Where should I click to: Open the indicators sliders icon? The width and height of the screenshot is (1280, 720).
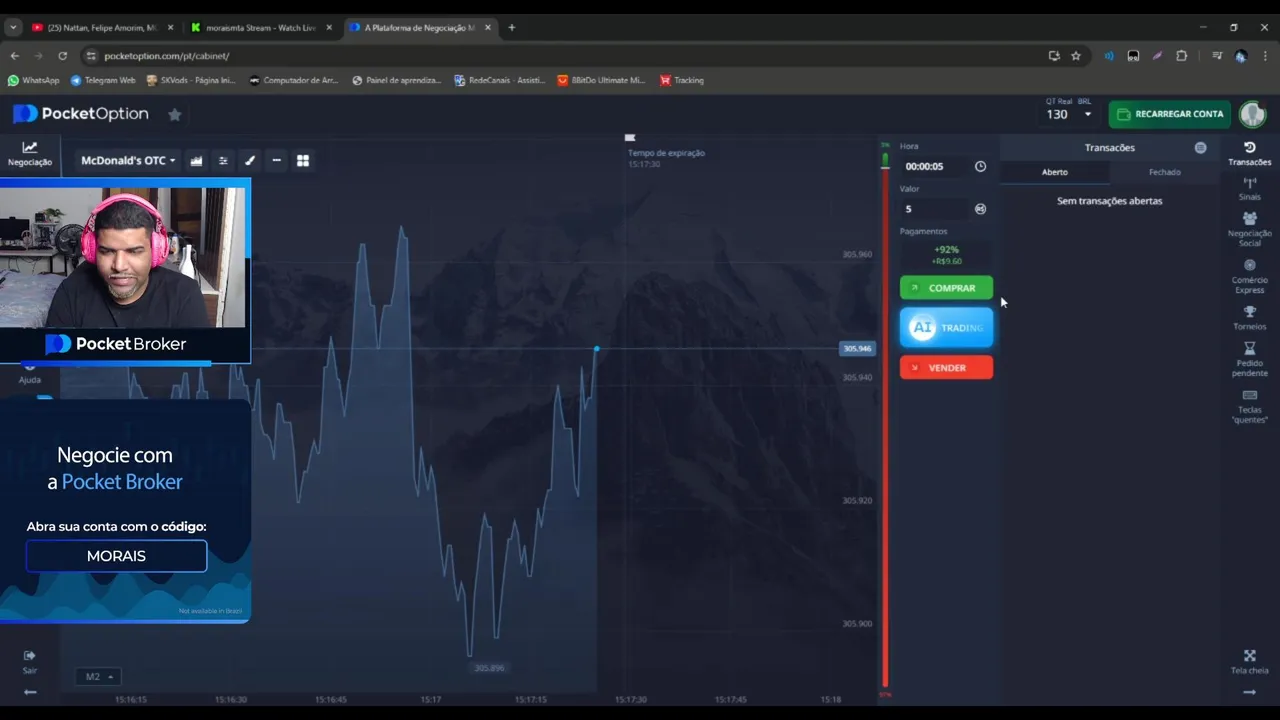[223, 160]
